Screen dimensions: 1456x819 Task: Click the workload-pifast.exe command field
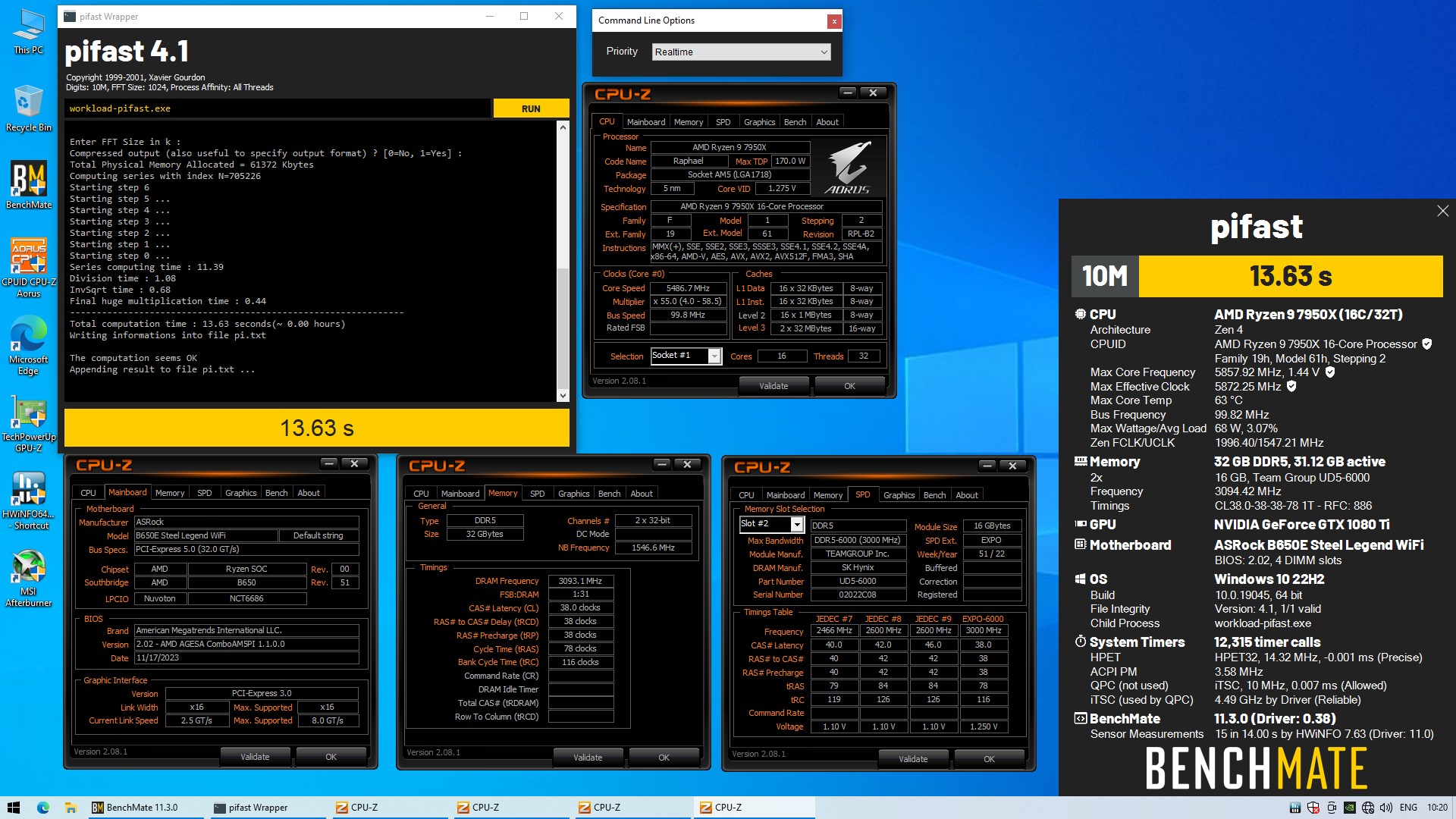click(x=278, y=108)
